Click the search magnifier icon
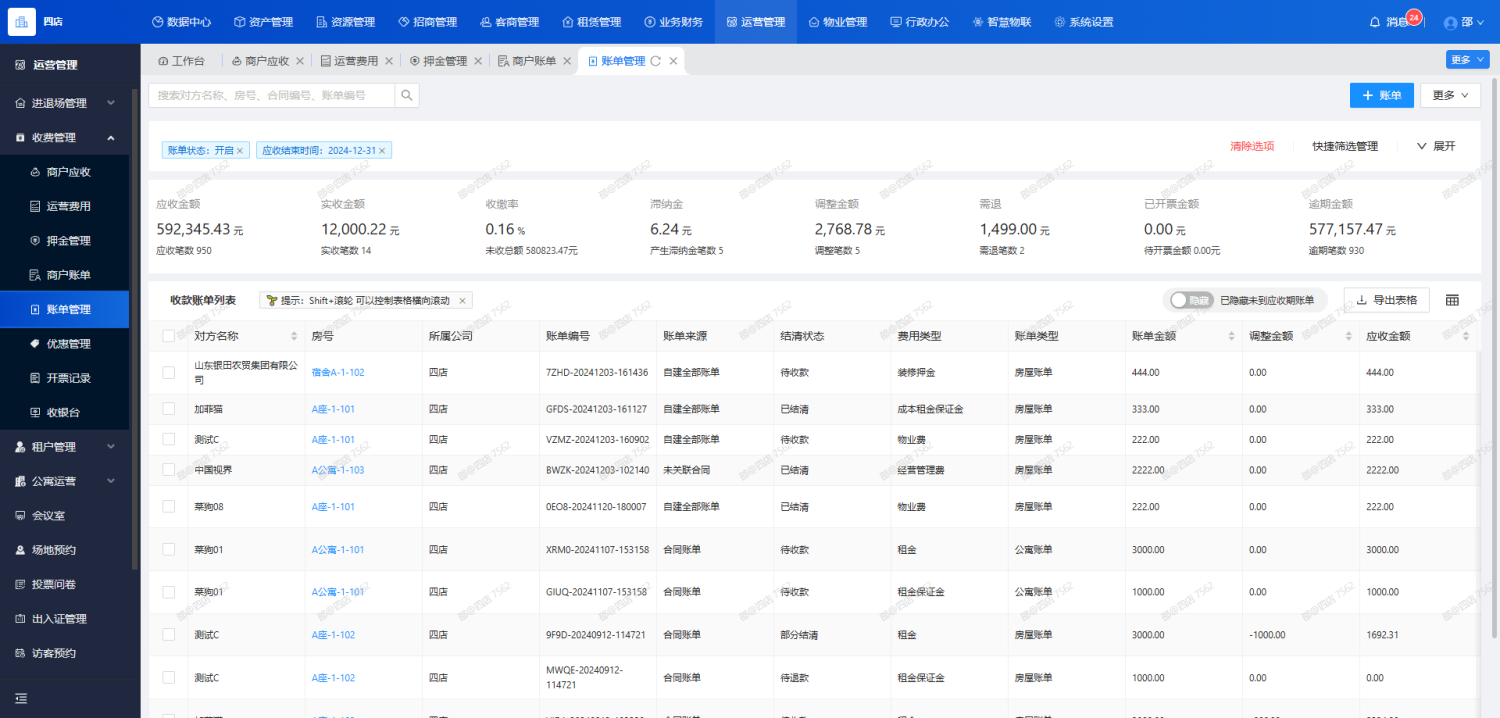The height and width of the screenshot is (718, 1500). [406, 95]
